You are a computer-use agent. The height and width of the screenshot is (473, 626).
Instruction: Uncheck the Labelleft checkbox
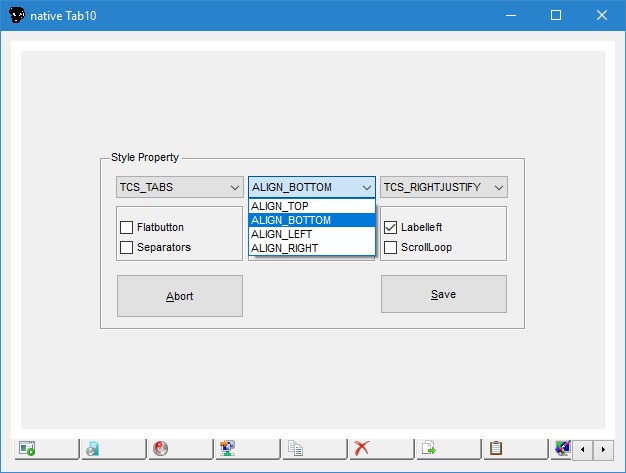391,227
